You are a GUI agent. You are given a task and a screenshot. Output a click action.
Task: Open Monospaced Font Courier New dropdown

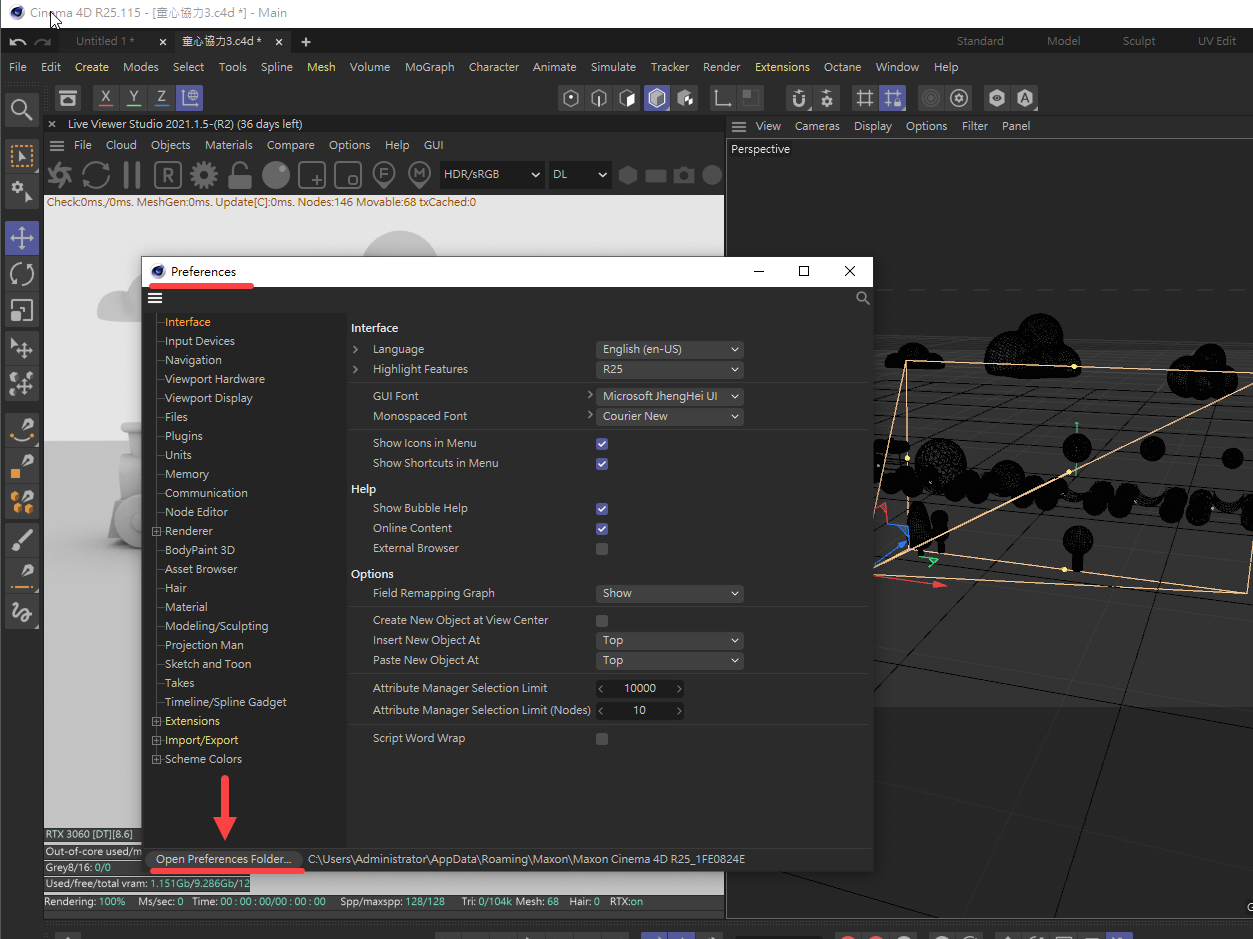click(x=670, y=416)
